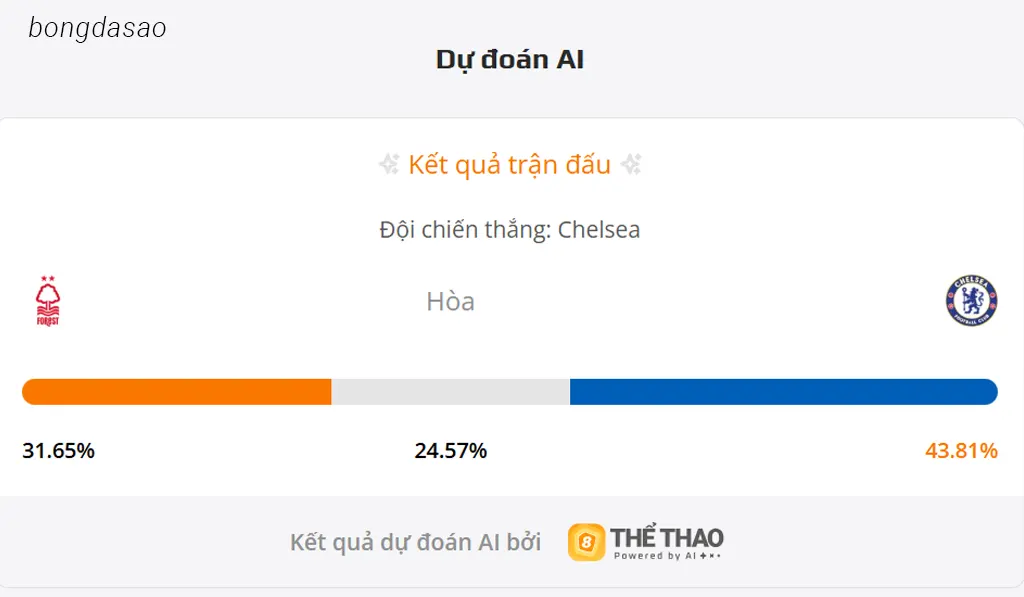Click the 24.57% draw percentage
1024x597 pixels.
click(x=451, y=451)
